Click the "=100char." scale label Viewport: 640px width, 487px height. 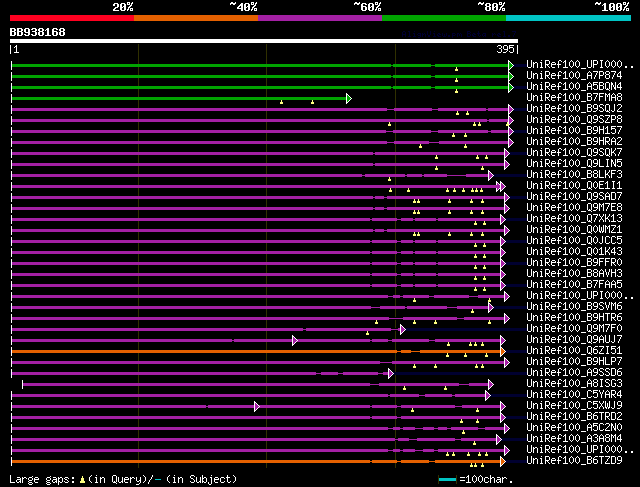tap(486, 480)
